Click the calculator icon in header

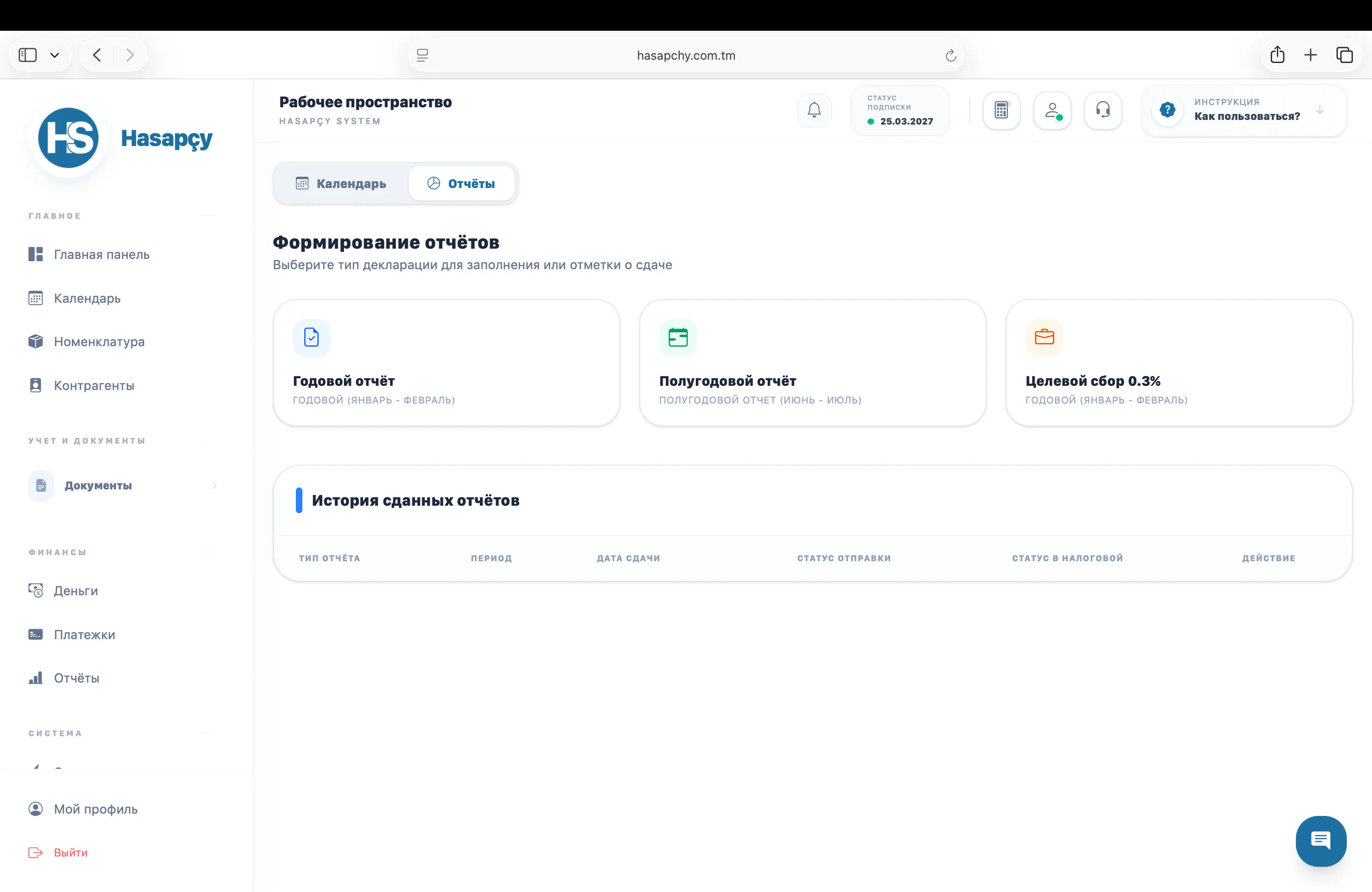point(1001,110)
